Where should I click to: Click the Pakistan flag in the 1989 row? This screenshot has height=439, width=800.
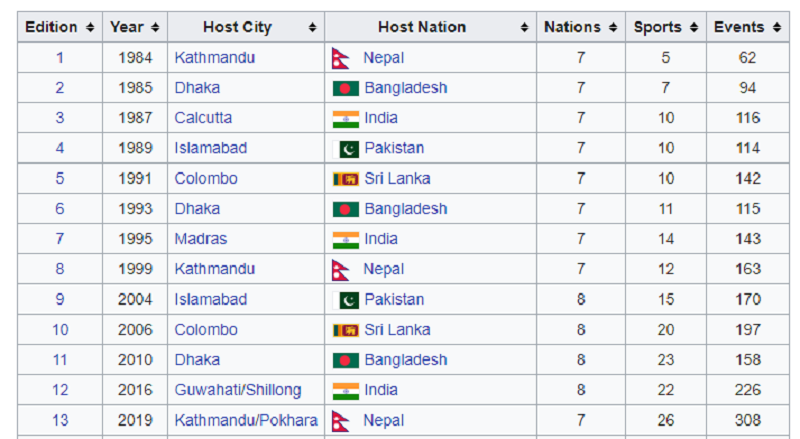click(x=345, y=148)
